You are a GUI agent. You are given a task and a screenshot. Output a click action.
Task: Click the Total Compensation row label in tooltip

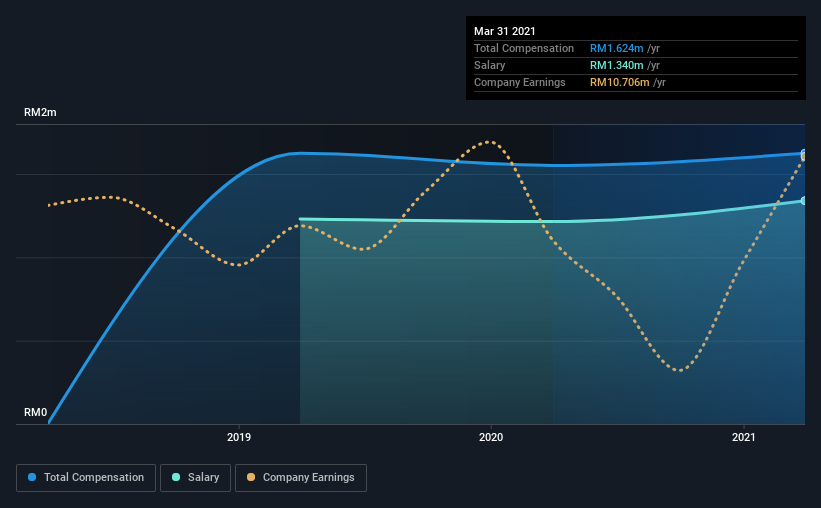pos(524,48)
